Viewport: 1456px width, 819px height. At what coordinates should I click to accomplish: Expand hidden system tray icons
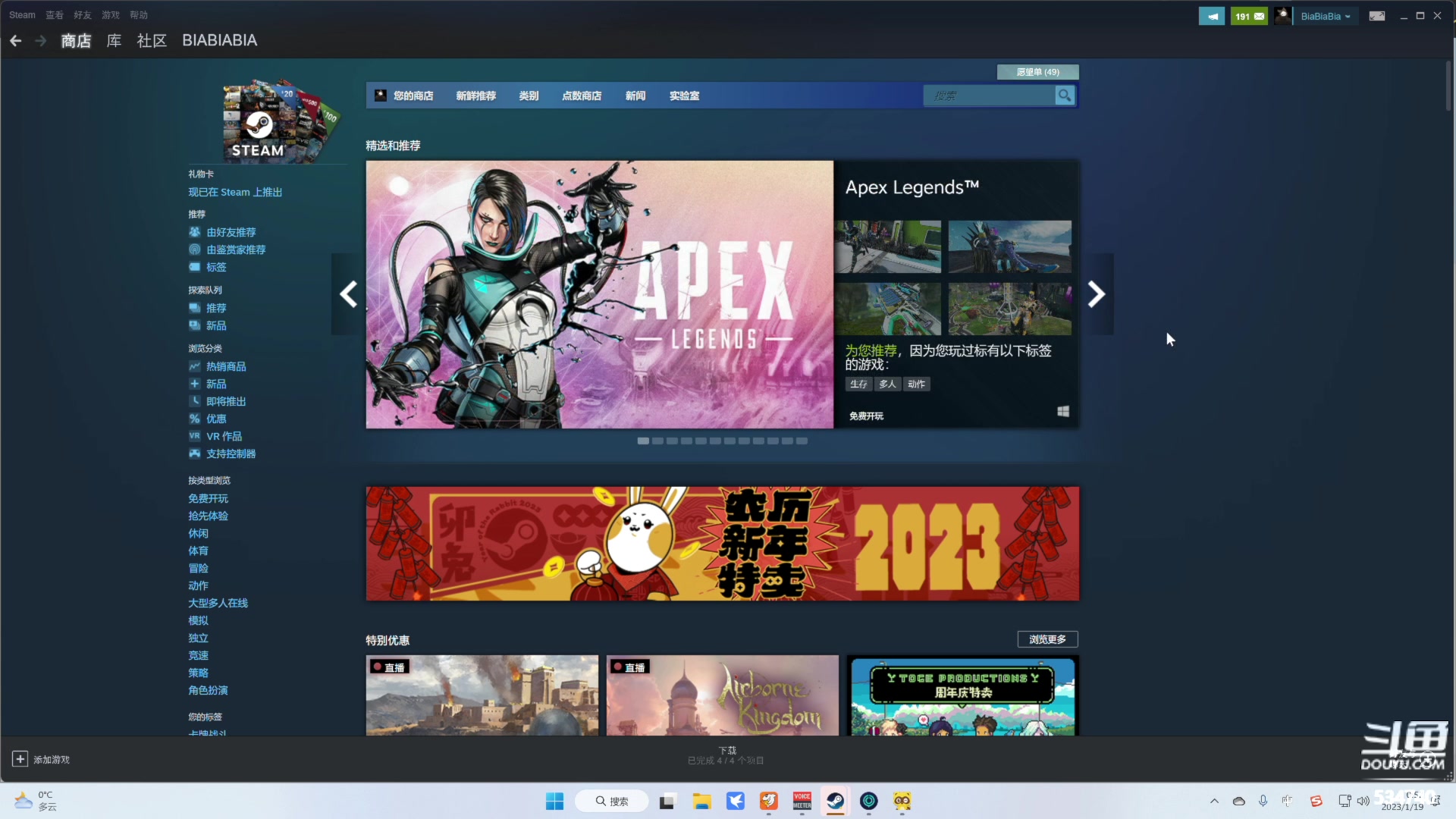[1214, 801]
